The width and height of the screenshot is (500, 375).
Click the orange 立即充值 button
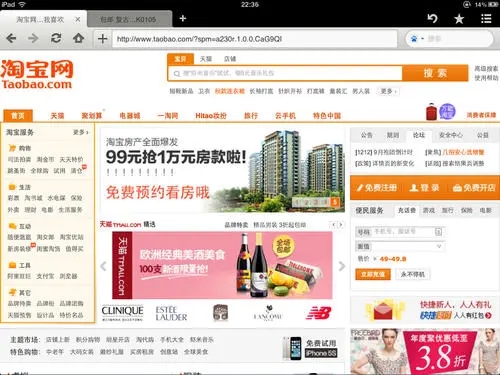373,274
